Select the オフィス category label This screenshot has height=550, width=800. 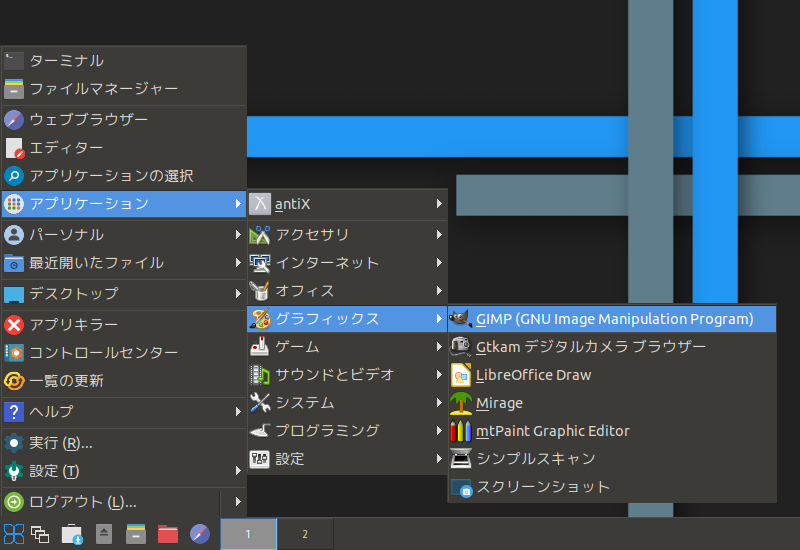click(305, 291)
